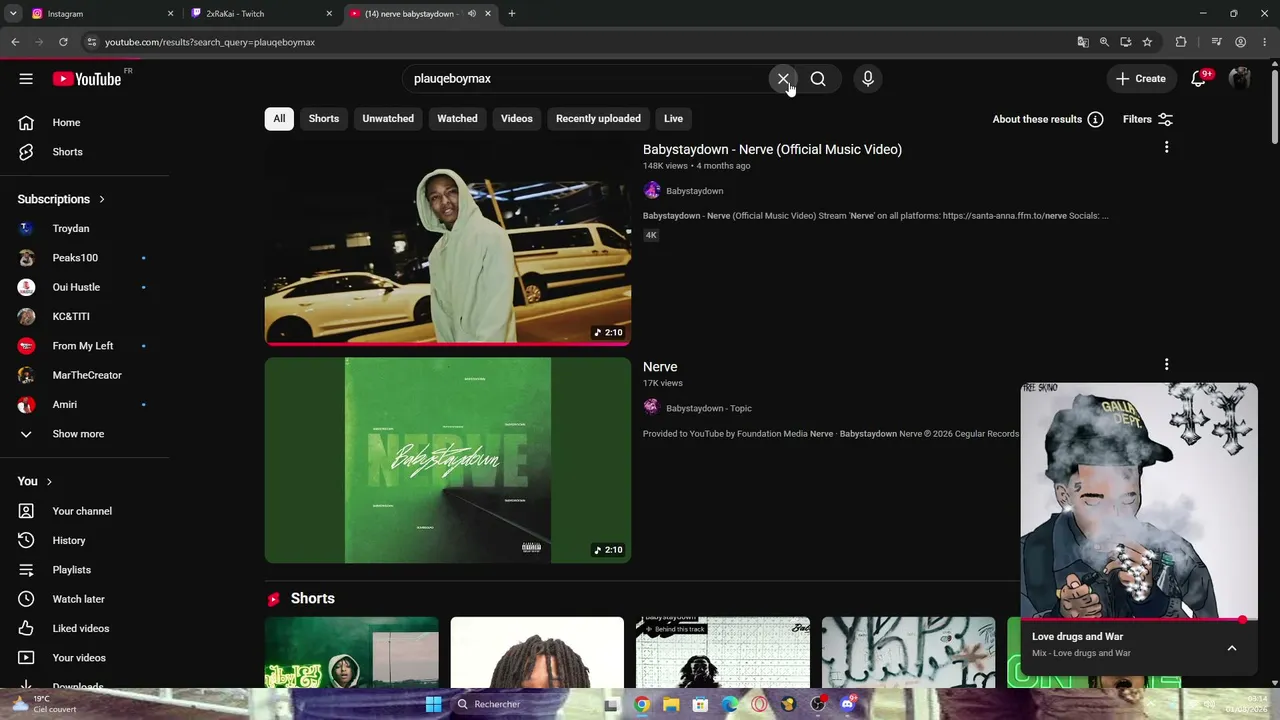Open more options for Nerve Official Music Video
Image resolution: width=1280 pixels, height=720 pixels.
1166,148
